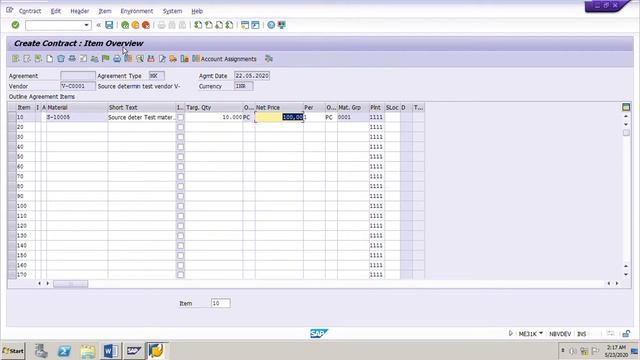Open the Contract menu
This screenshot has height=360, width=640.
30,11
